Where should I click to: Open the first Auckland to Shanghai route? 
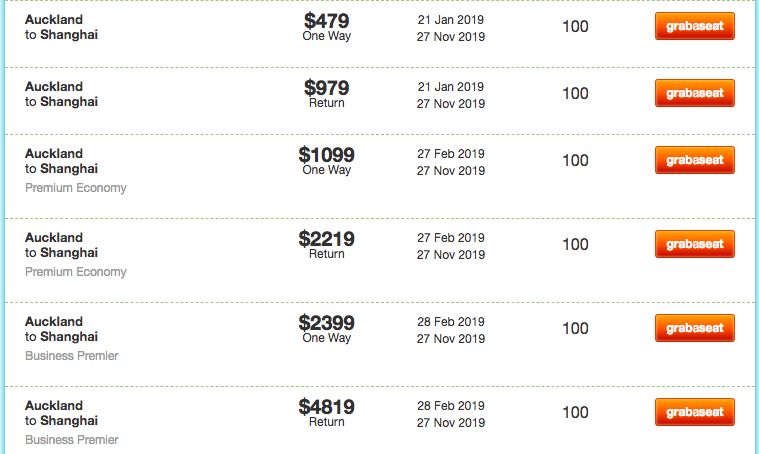(x=61, y=27)
